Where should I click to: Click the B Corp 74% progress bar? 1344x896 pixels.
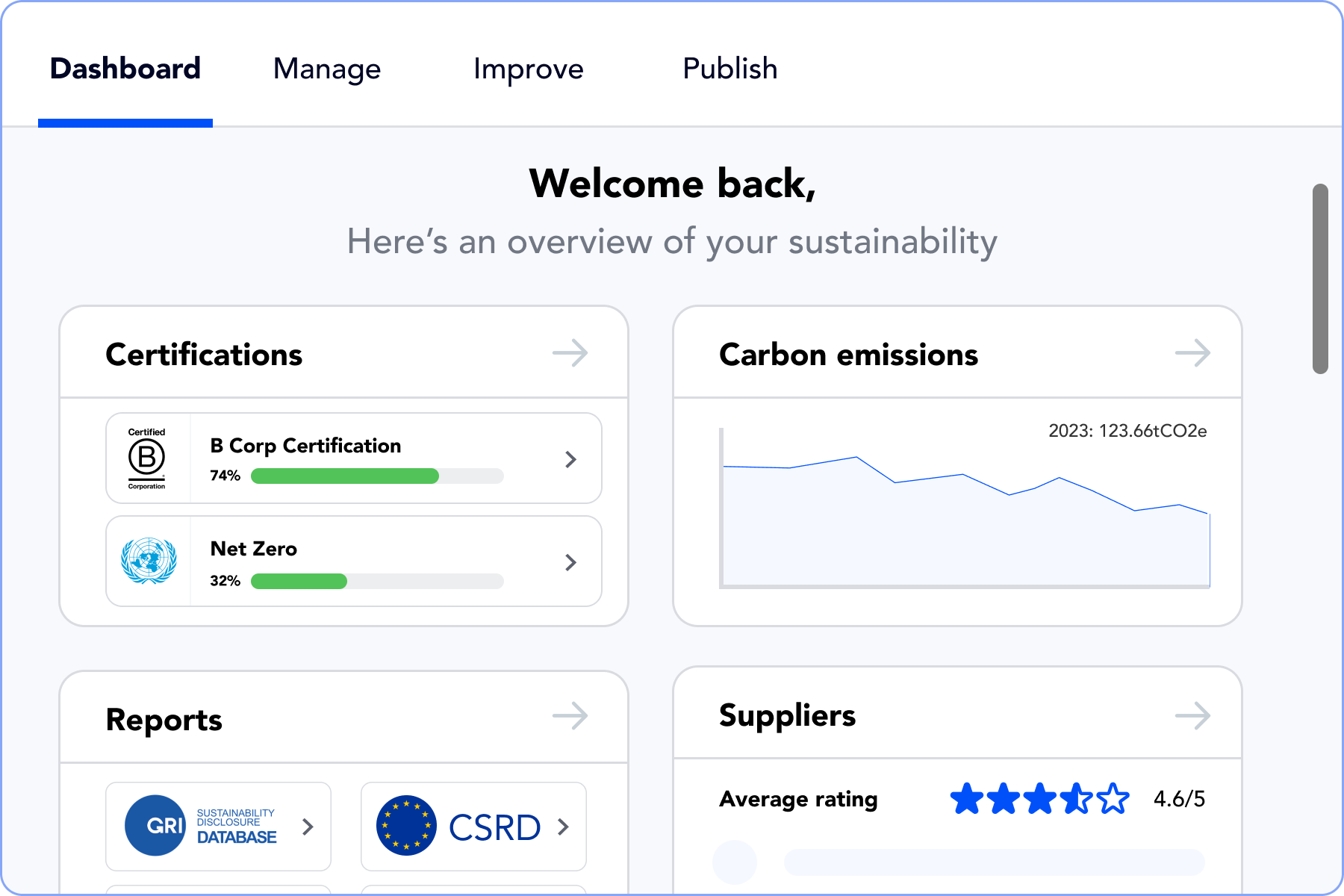point(376,476)
